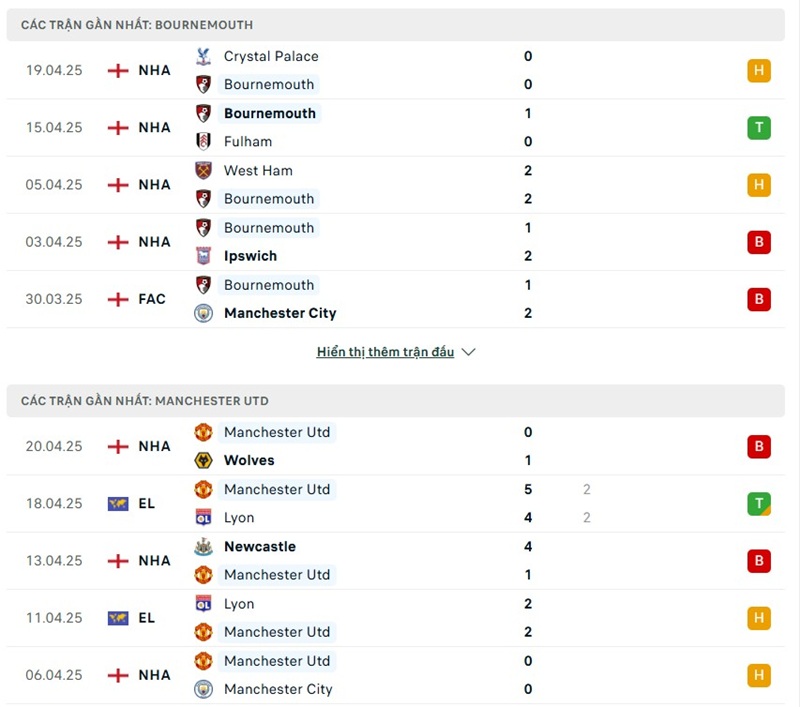The height and width of the screenshot is (707, 800).
Task: Expand more matches with the chevron arrow
Action: point(469,352)
